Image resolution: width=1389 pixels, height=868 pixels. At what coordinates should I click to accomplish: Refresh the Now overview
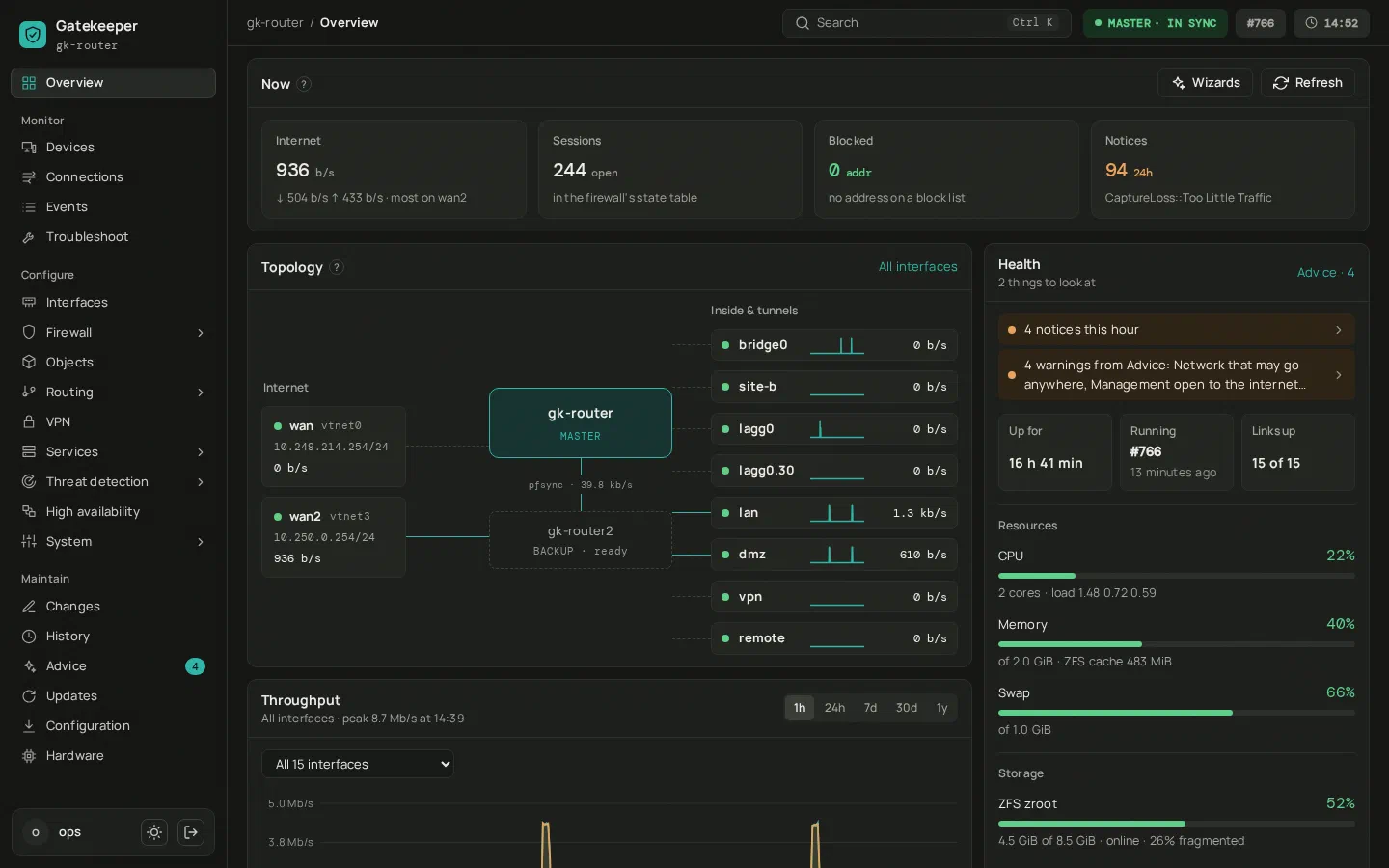pos(1308,83)
